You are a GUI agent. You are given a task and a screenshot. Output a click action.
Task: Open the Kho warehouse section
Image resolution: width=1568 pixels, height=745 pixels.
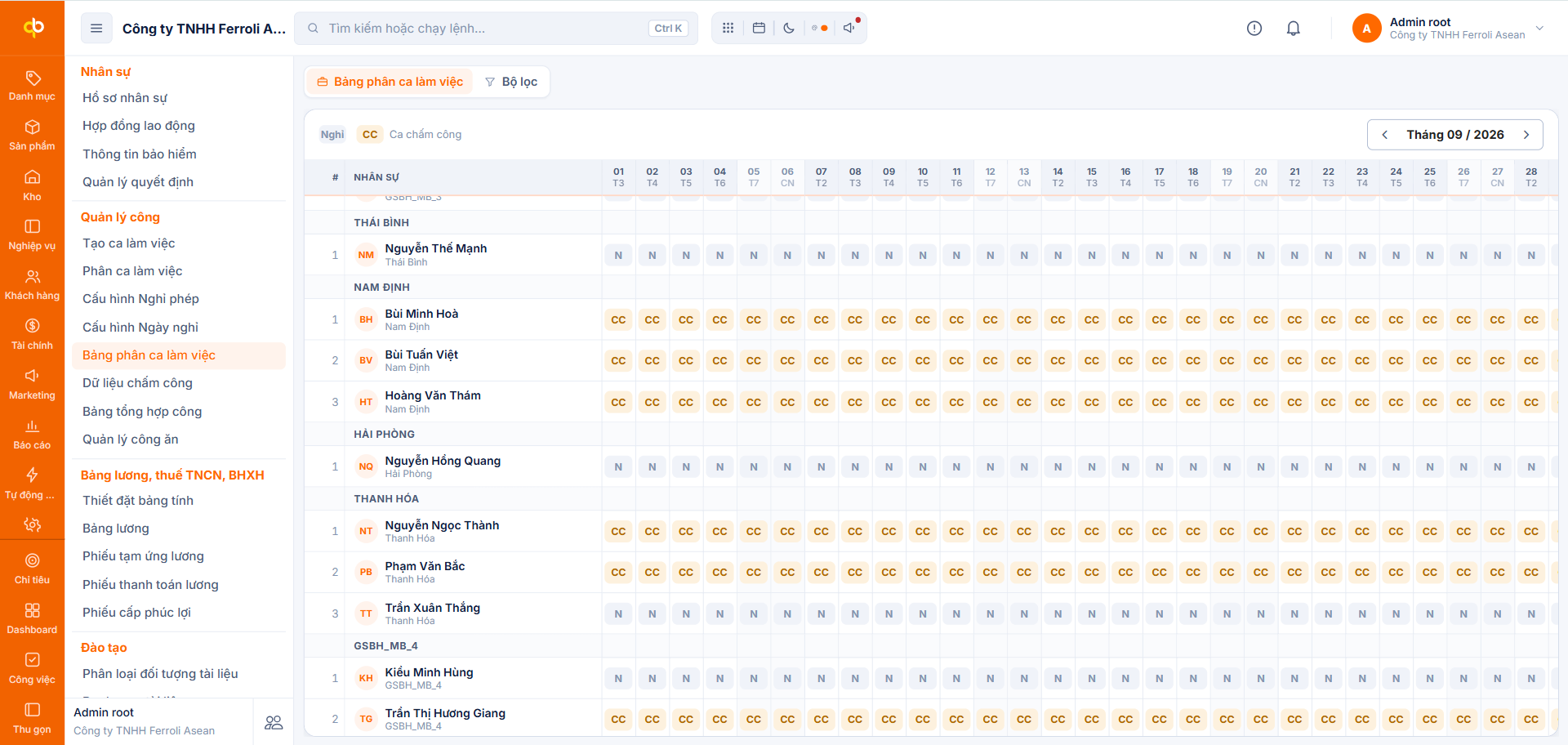32,185
